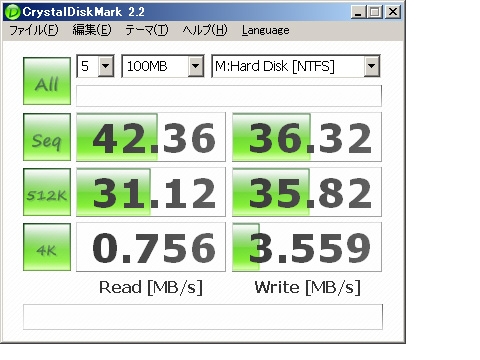Run all benchmarks with All button

(47, 81)
